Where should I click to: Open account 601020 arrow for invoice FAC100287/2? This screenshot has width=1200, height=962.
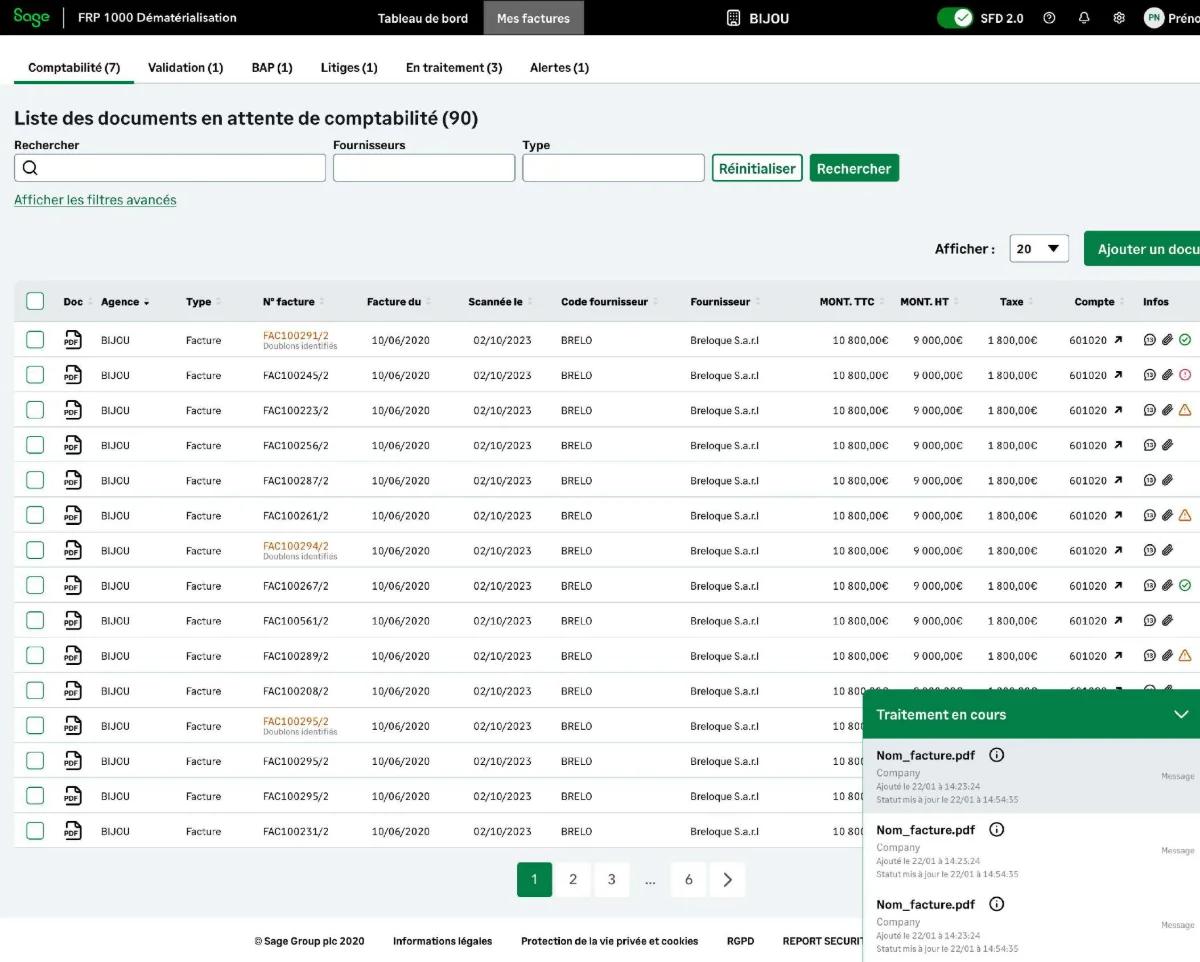click(1118, 480)
